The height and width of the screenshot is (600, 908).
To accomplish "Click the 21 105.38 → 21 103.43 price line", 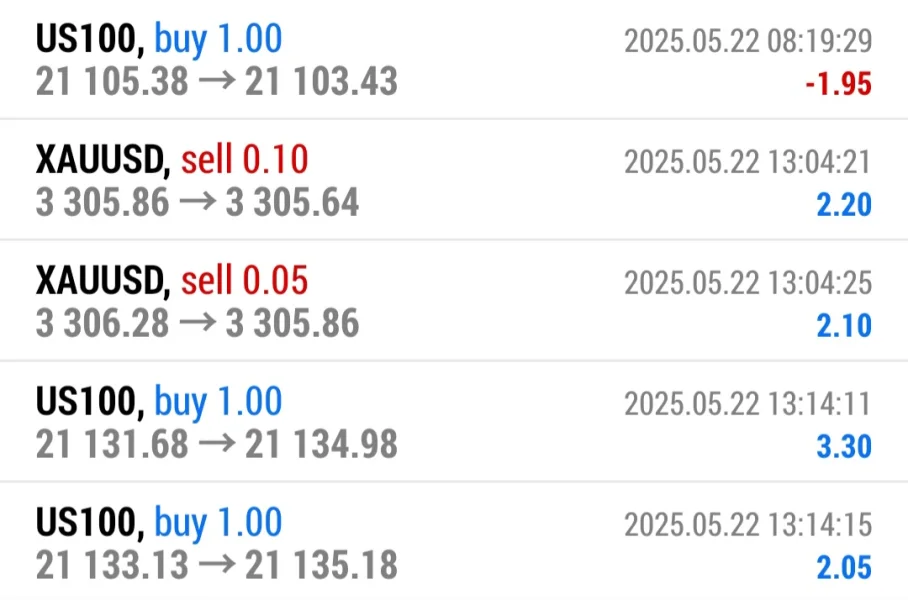I will click(x=216, y=82).
